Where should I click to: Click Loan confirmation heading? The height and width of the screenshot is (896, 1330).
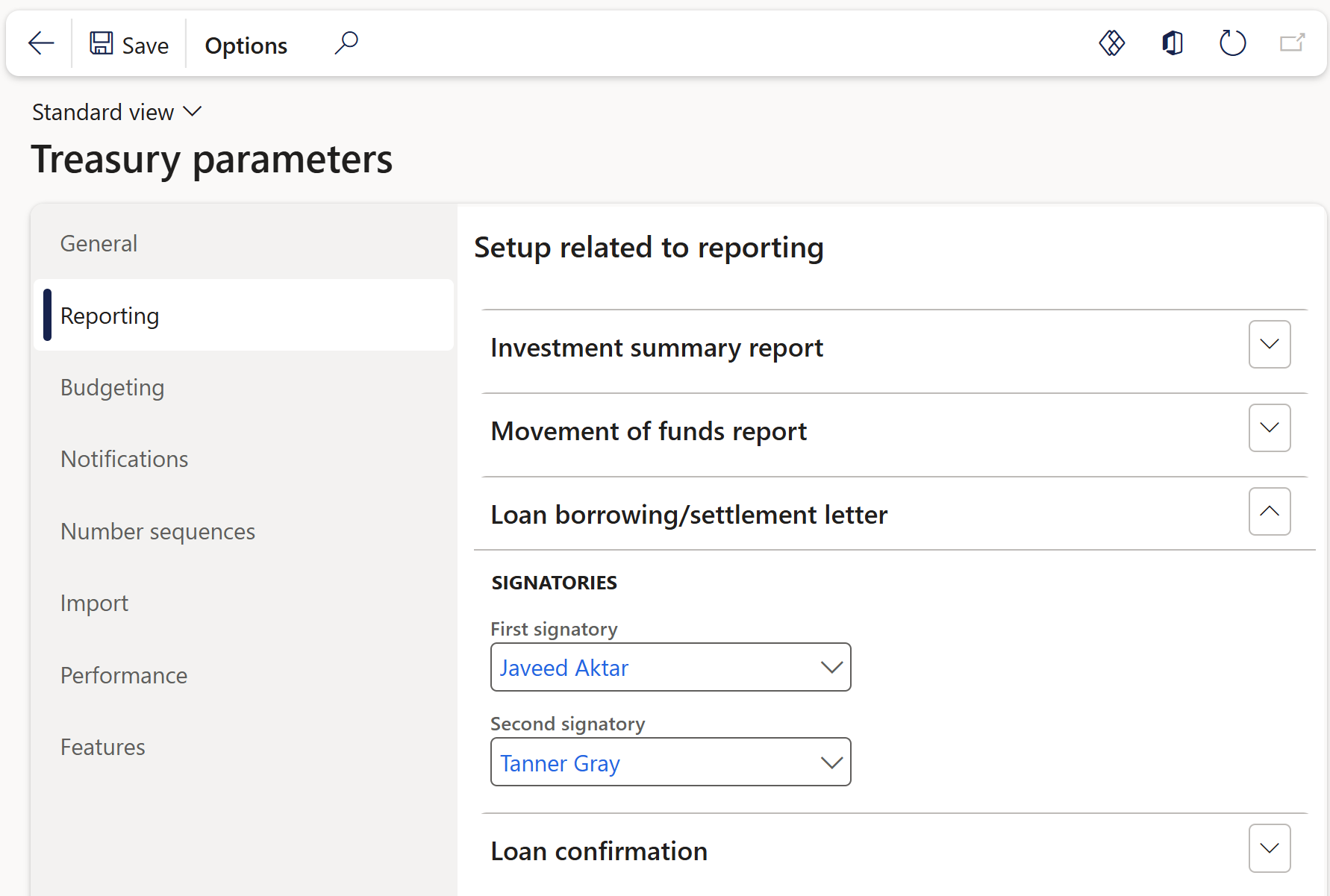coord(599,851)
